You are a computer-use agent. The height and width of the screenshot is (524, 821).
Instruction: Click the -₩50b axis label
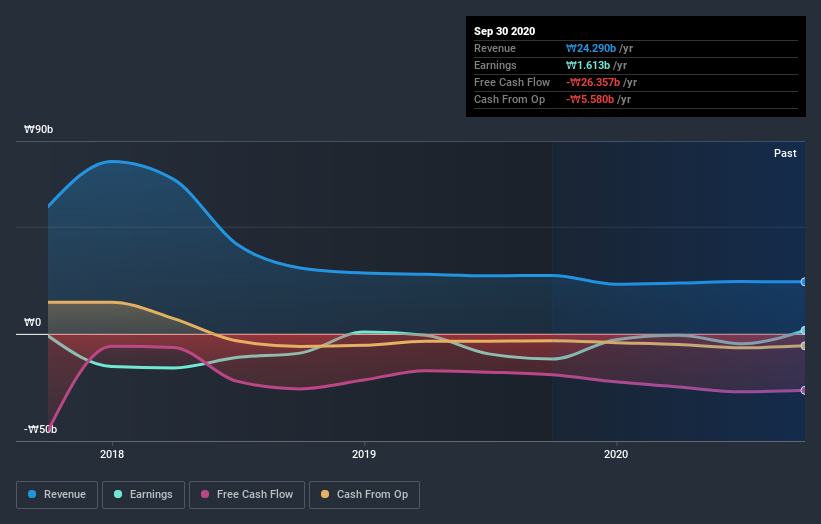coord(40,429)
